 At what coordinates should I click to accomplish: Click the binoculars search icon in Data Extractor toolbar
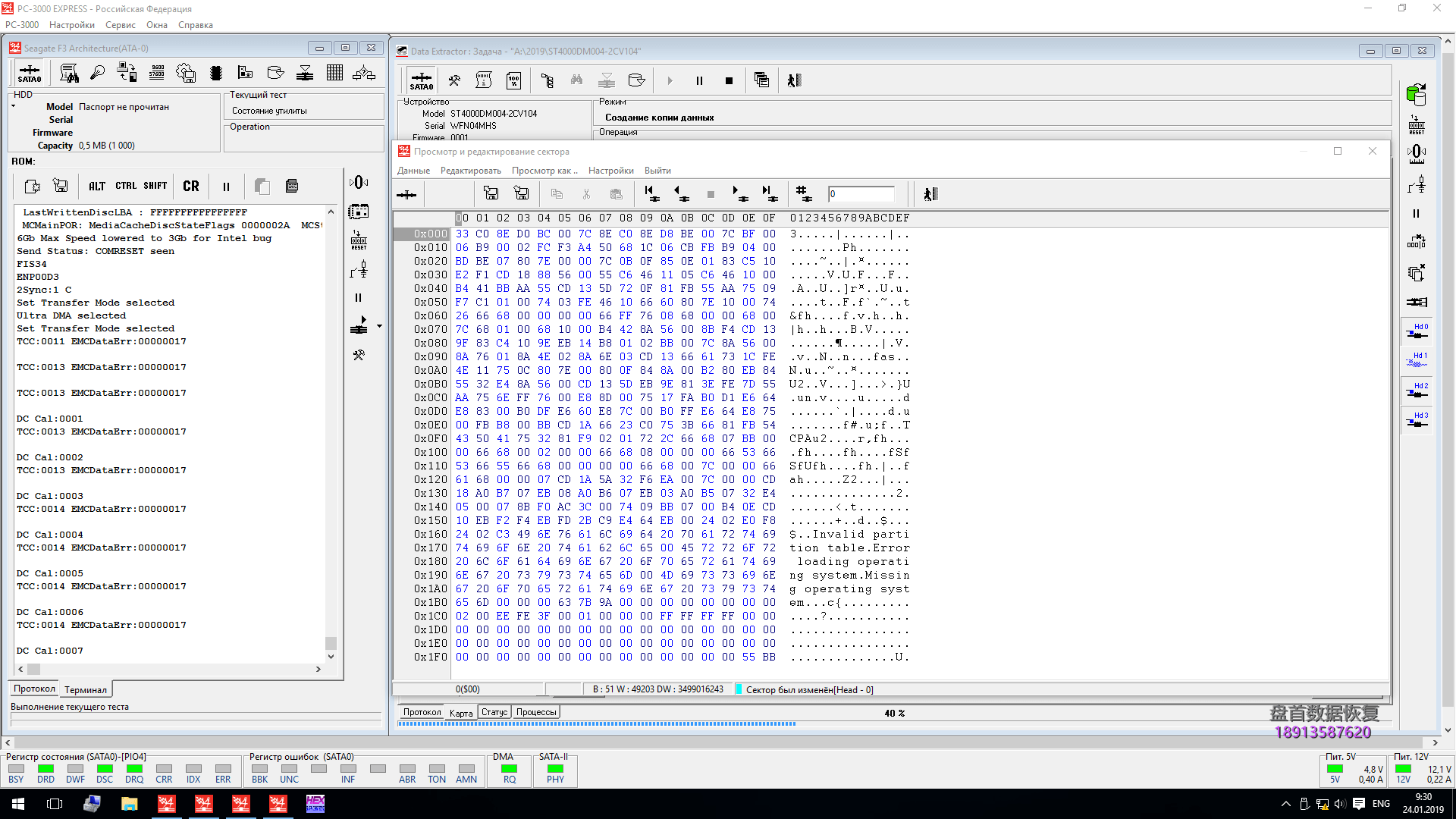(576, 80)
